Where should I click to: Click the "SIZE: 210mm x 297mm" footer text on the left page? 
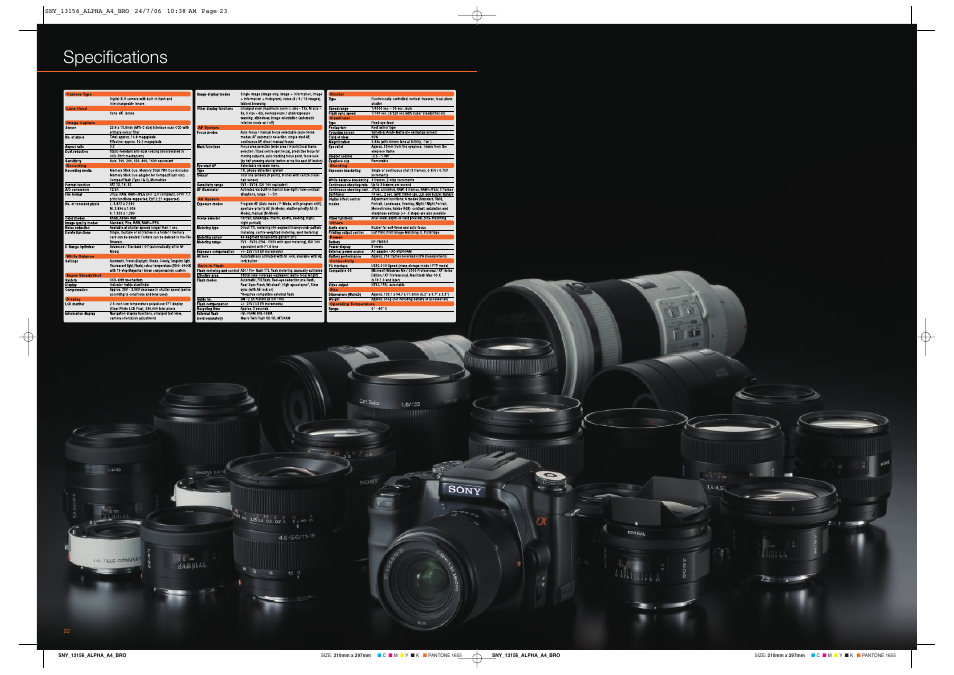346,656
